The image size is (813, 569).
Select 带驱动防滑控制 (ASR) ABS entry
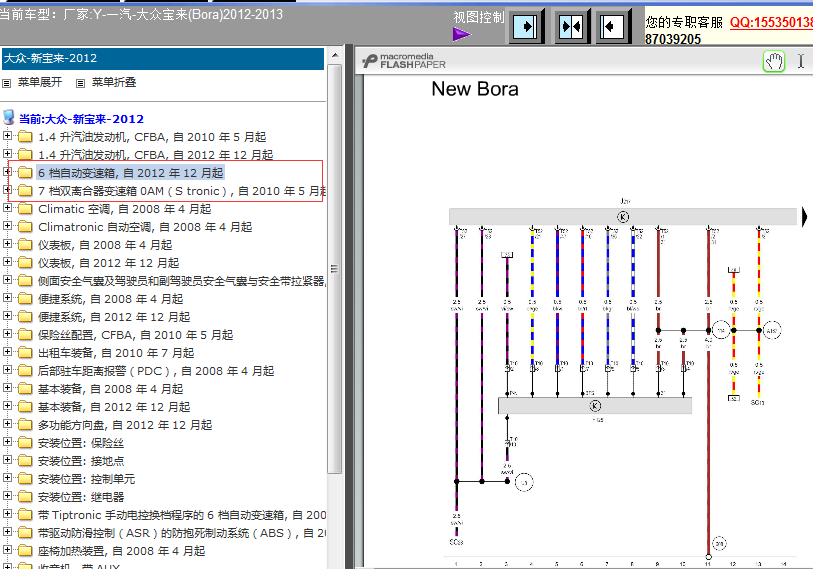coord(181,533)
